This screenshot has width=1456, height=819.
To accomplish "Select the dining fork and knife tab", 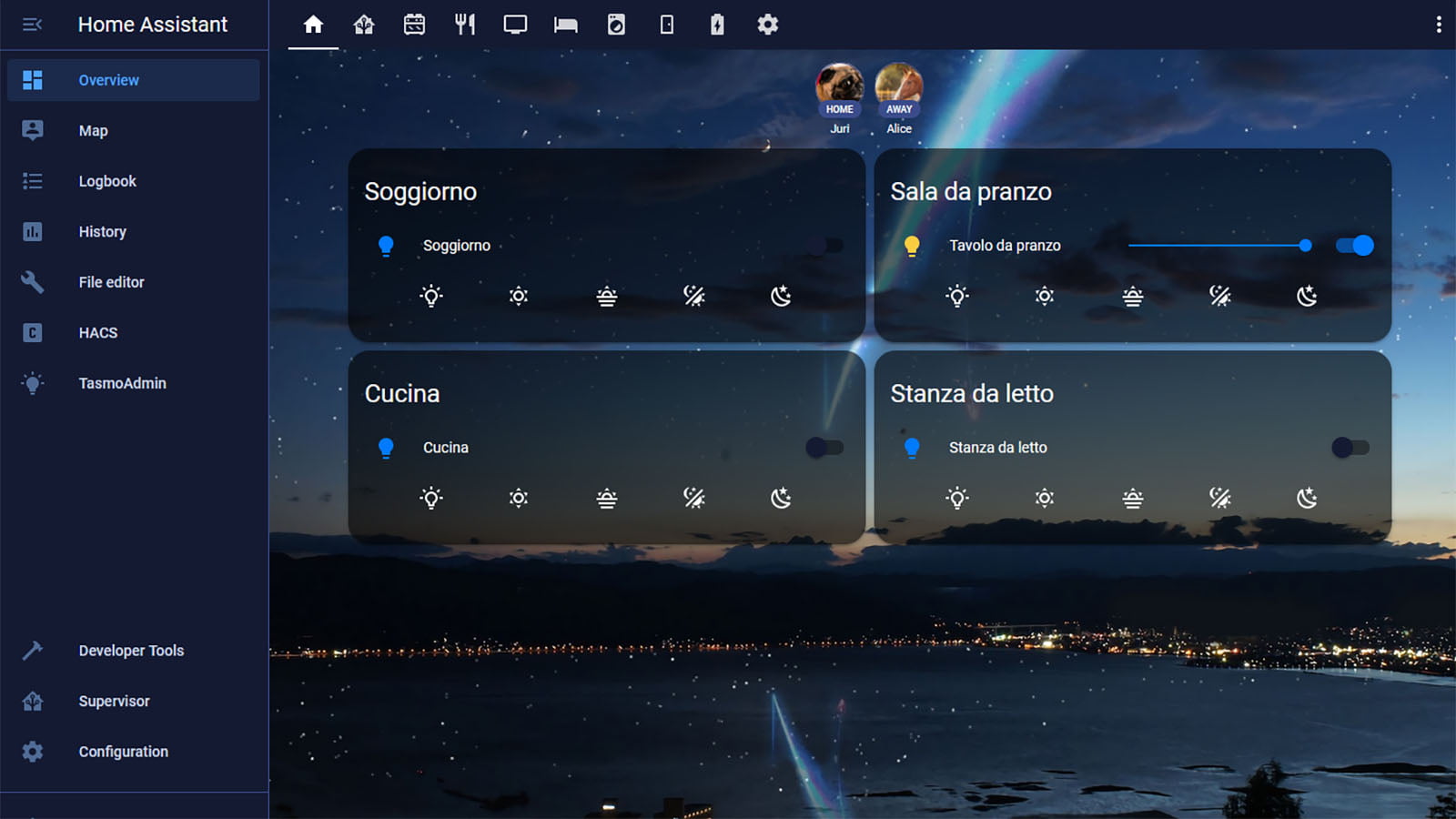I will tap(465, 25).
